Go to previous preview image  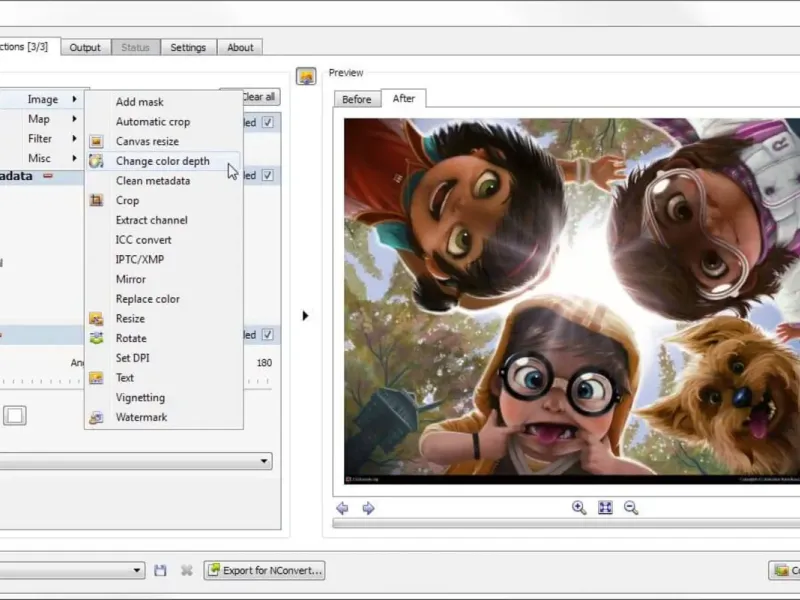pos(342,508)
